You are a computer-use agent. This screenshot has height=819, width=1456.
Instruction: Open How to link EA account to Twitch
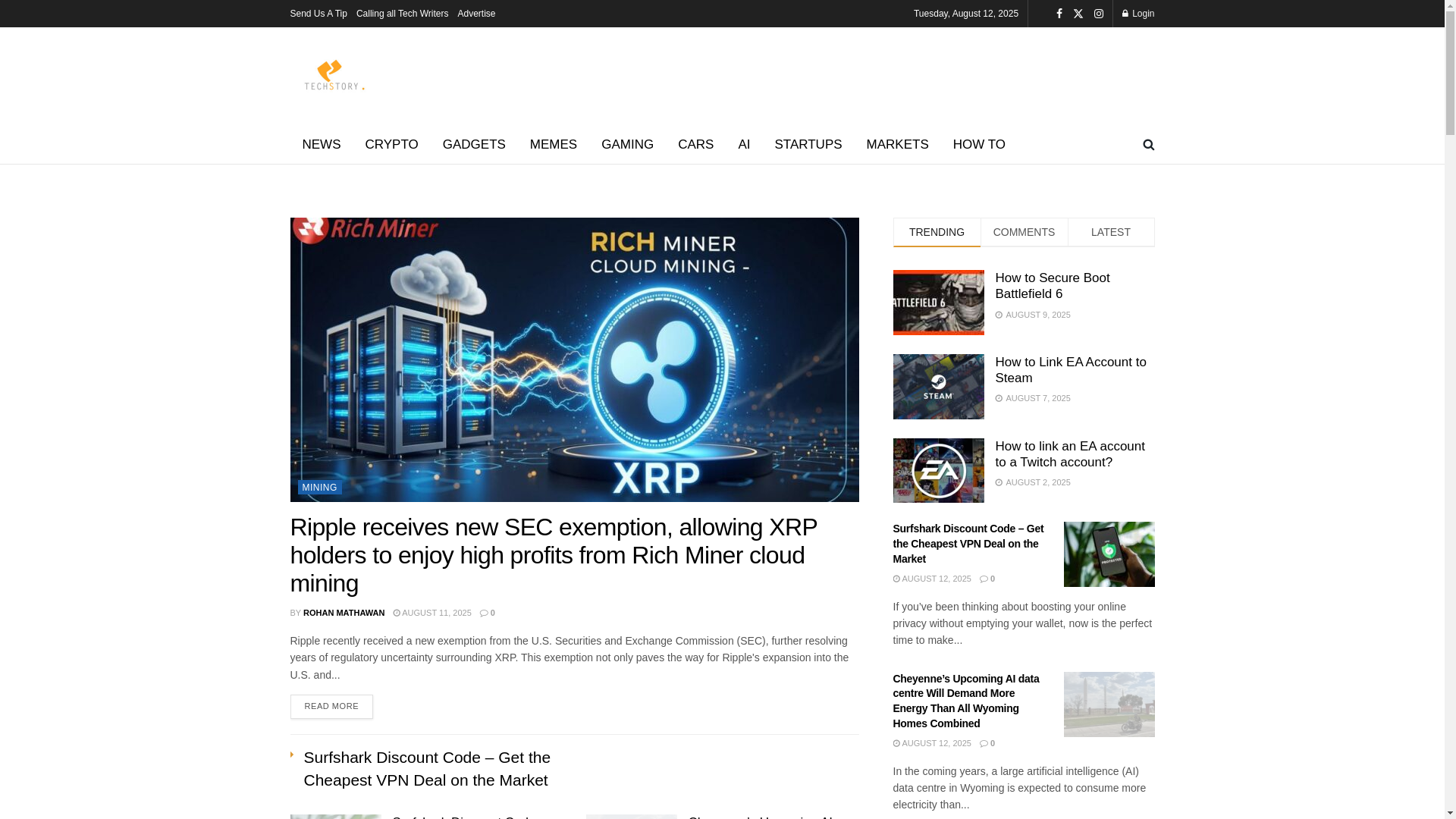point(1069,454)
